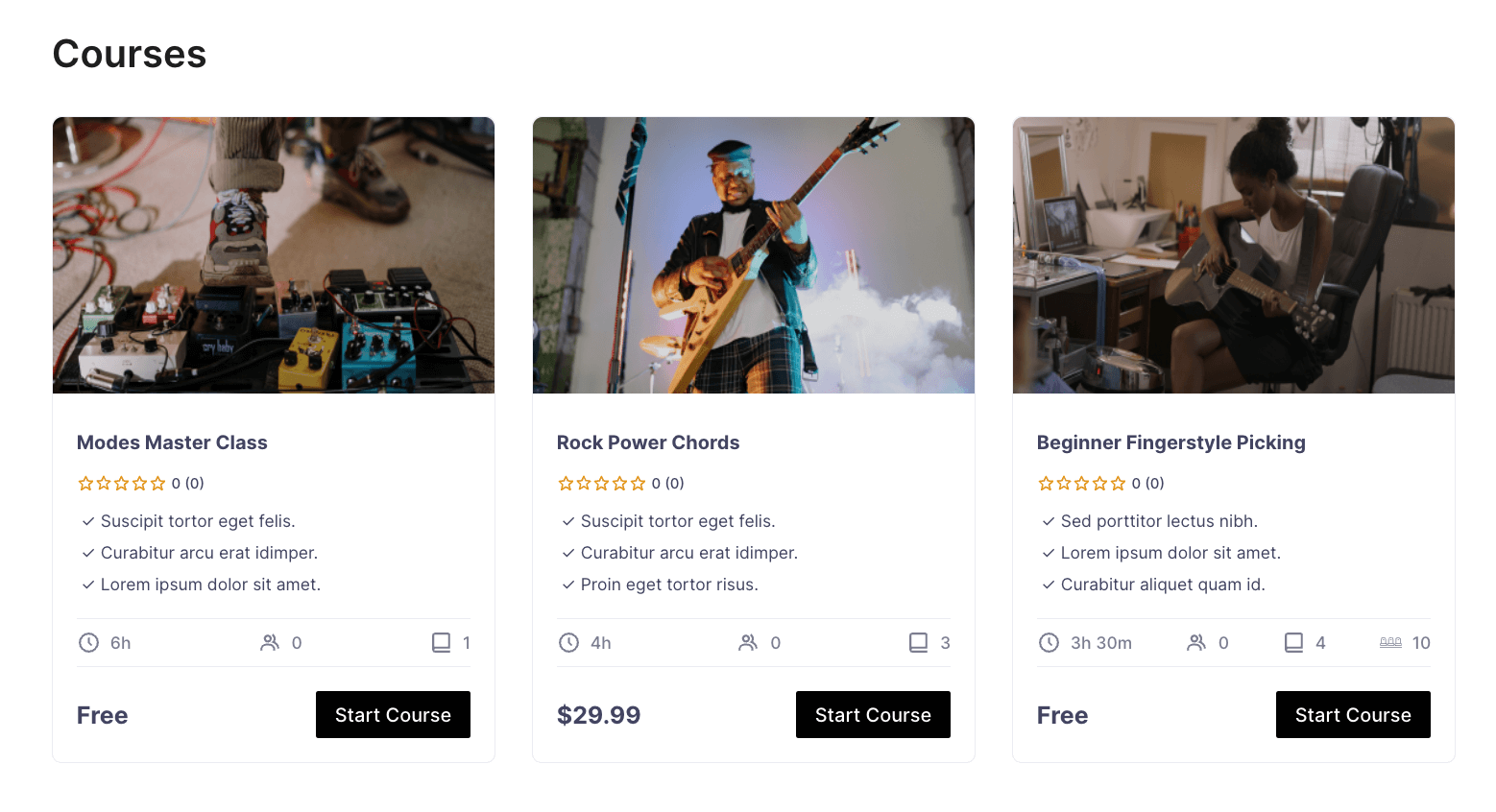Click the checkmark beside Suscipit tortor eget felis
This screenshot has height=812, width=1496.
(x=86, y=521)
